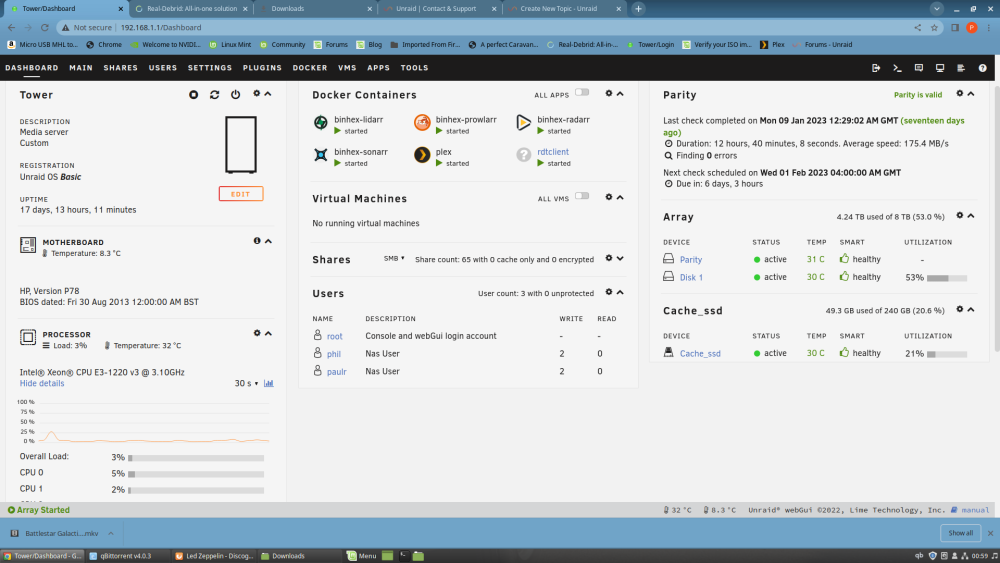Open the root user link
The width and height of the screenshot is (1000, 563).
click(335, 336)
